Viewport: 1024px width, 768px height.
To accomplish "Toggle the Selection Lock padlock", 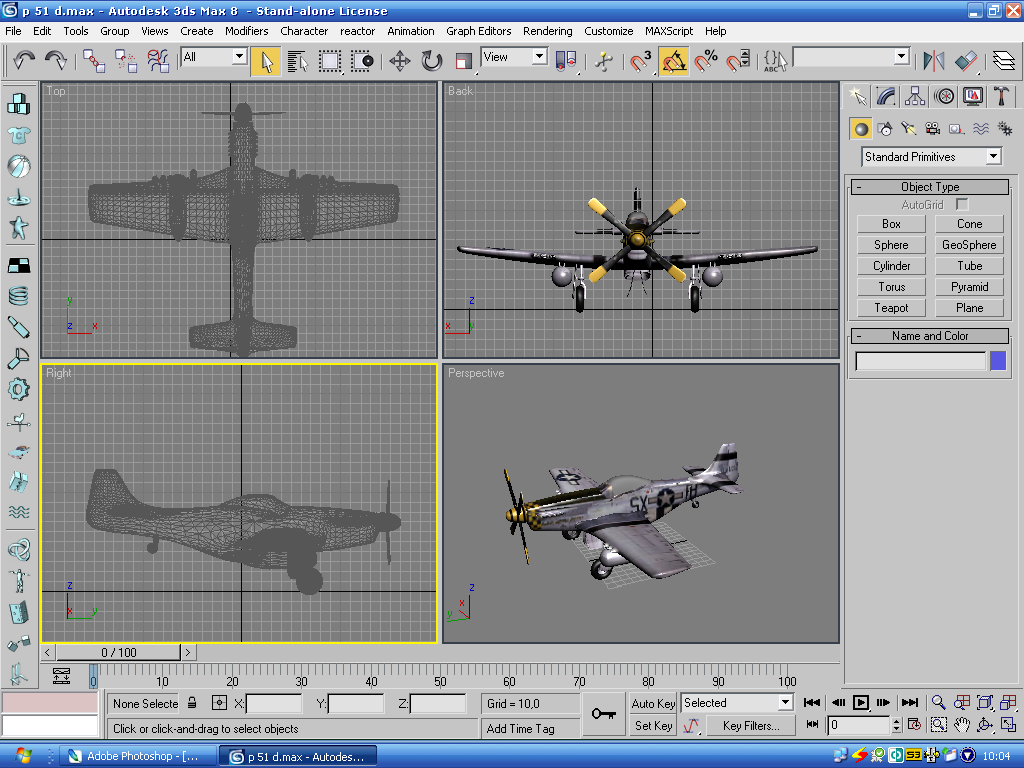I will (192, 703).
